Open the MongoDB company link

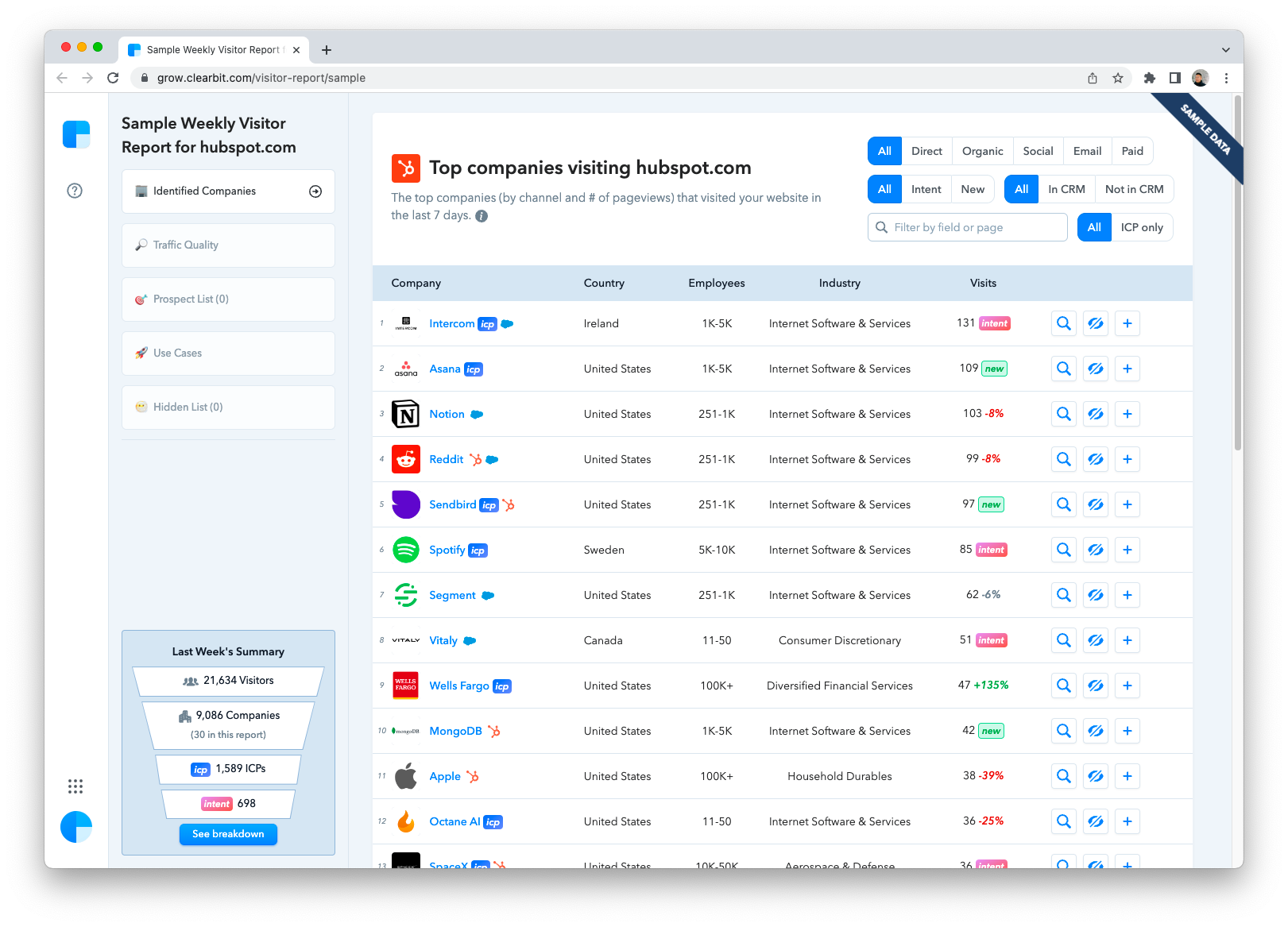(455, 731)
